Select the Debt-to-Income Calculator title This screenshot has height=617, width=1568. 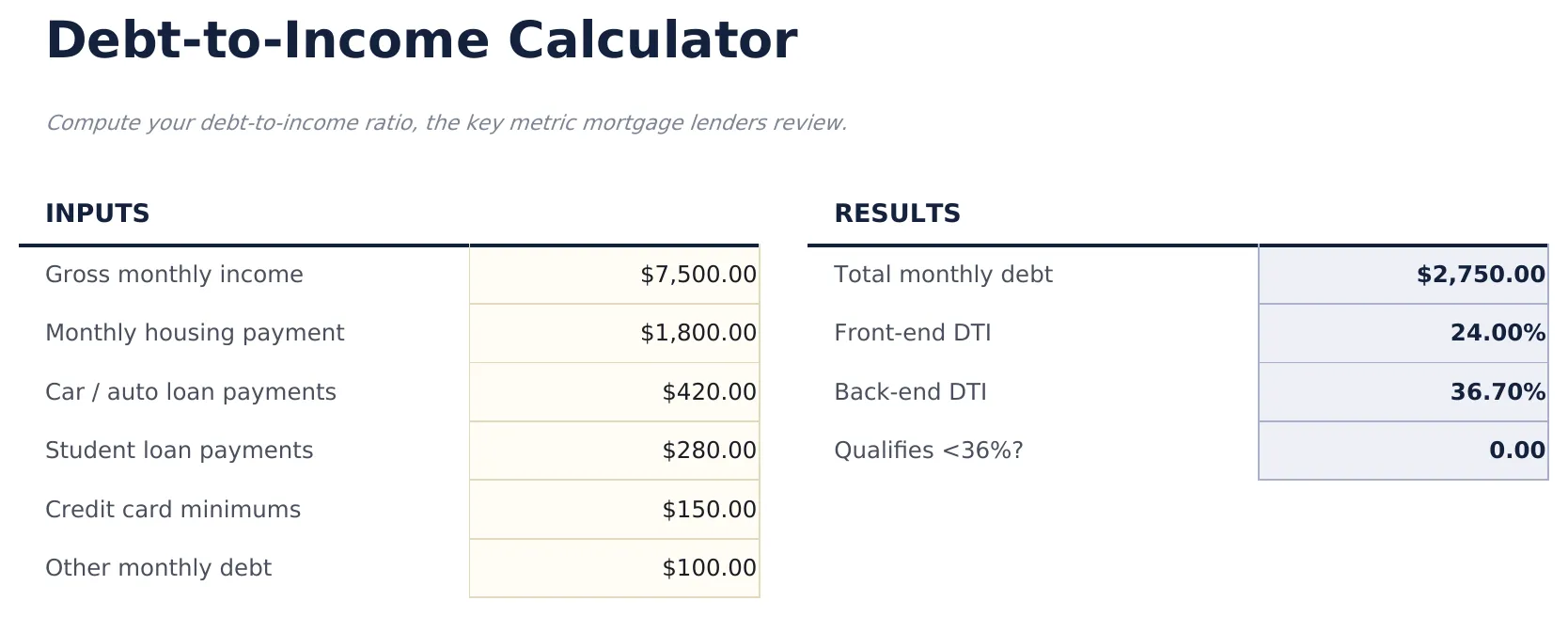[422, 40]
